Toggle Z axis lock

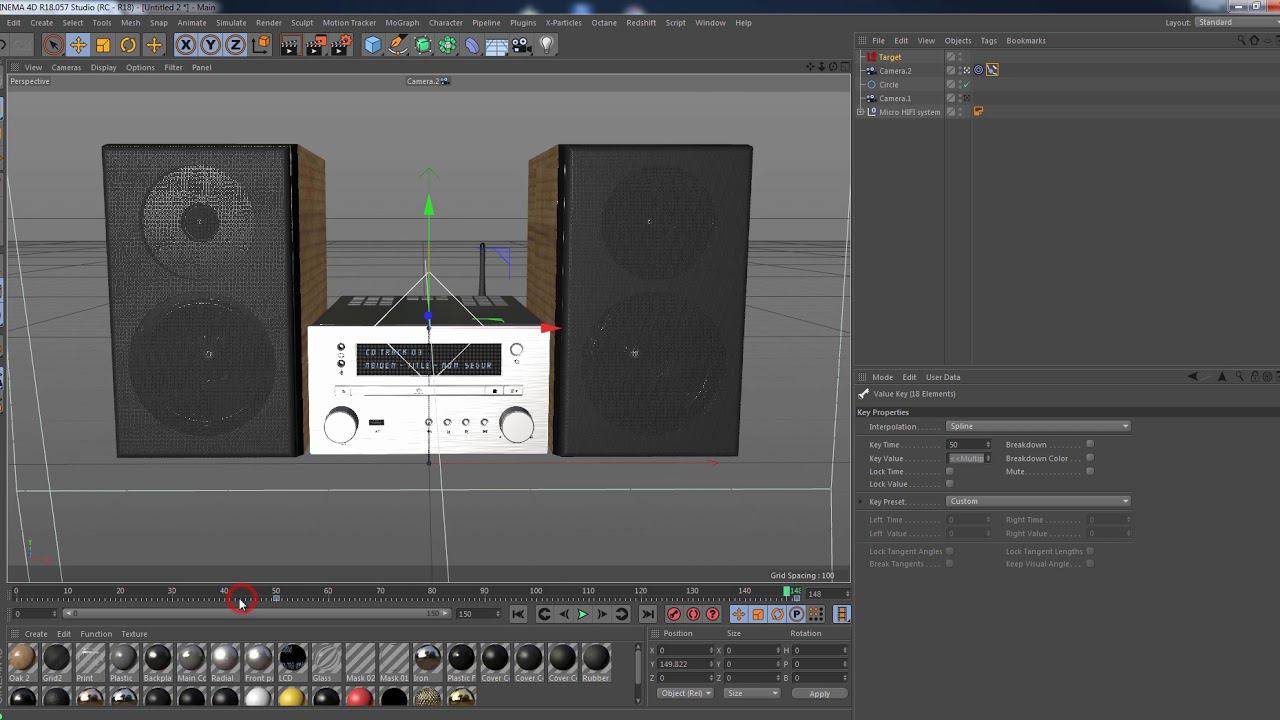pos(235,45)
